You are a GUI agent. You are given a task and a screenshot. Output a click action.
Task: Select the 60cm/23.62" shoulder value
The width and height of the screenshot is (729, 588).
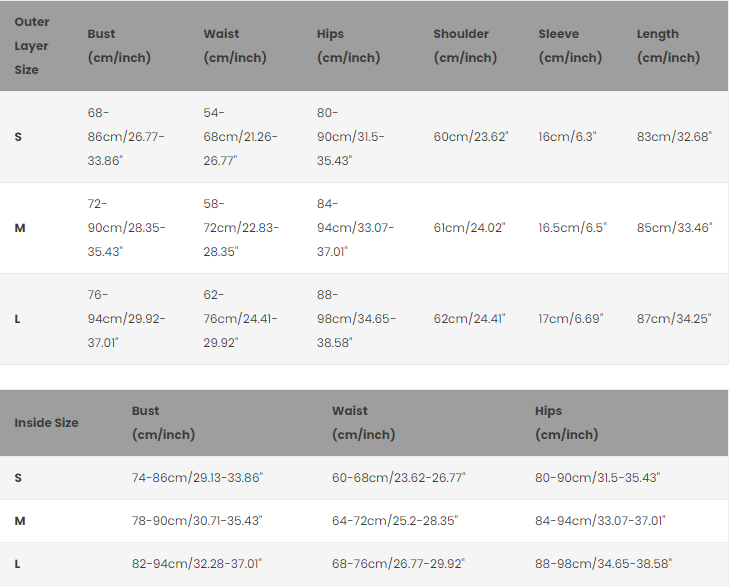[x=470, y=136]
